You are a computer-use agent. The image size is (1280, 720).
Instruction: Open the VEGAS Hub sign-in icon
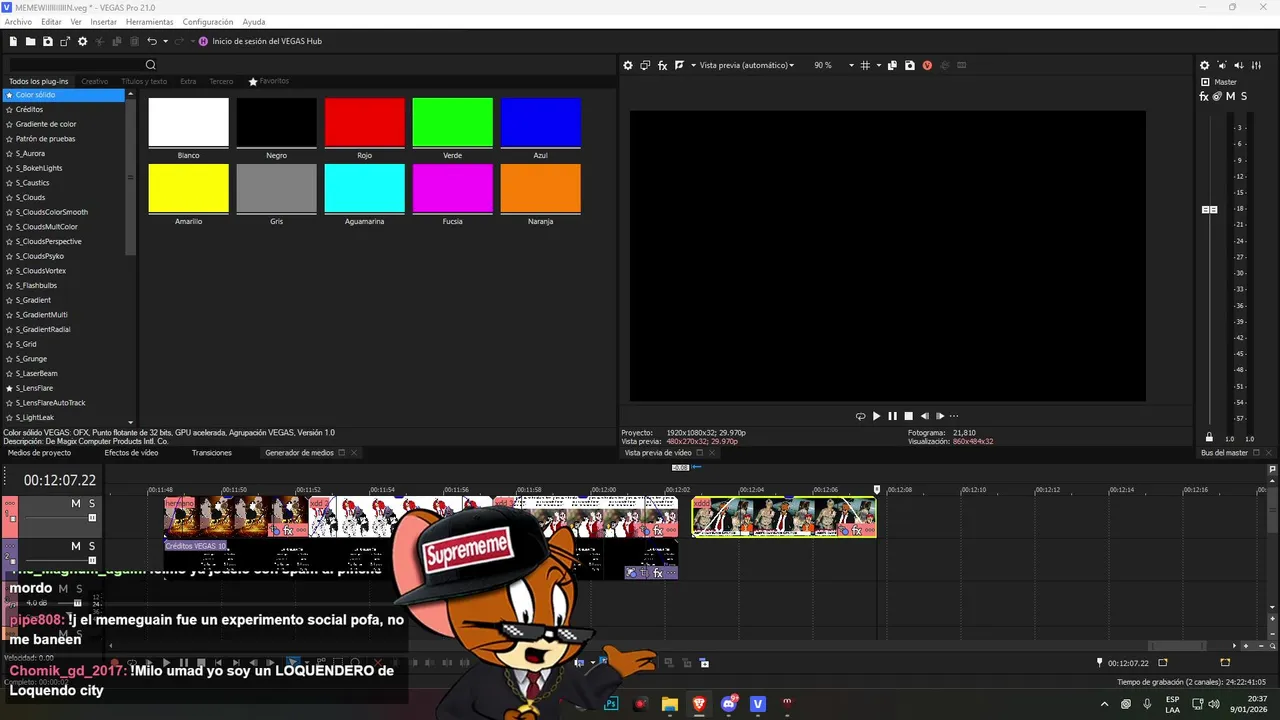tap(204, 41)
